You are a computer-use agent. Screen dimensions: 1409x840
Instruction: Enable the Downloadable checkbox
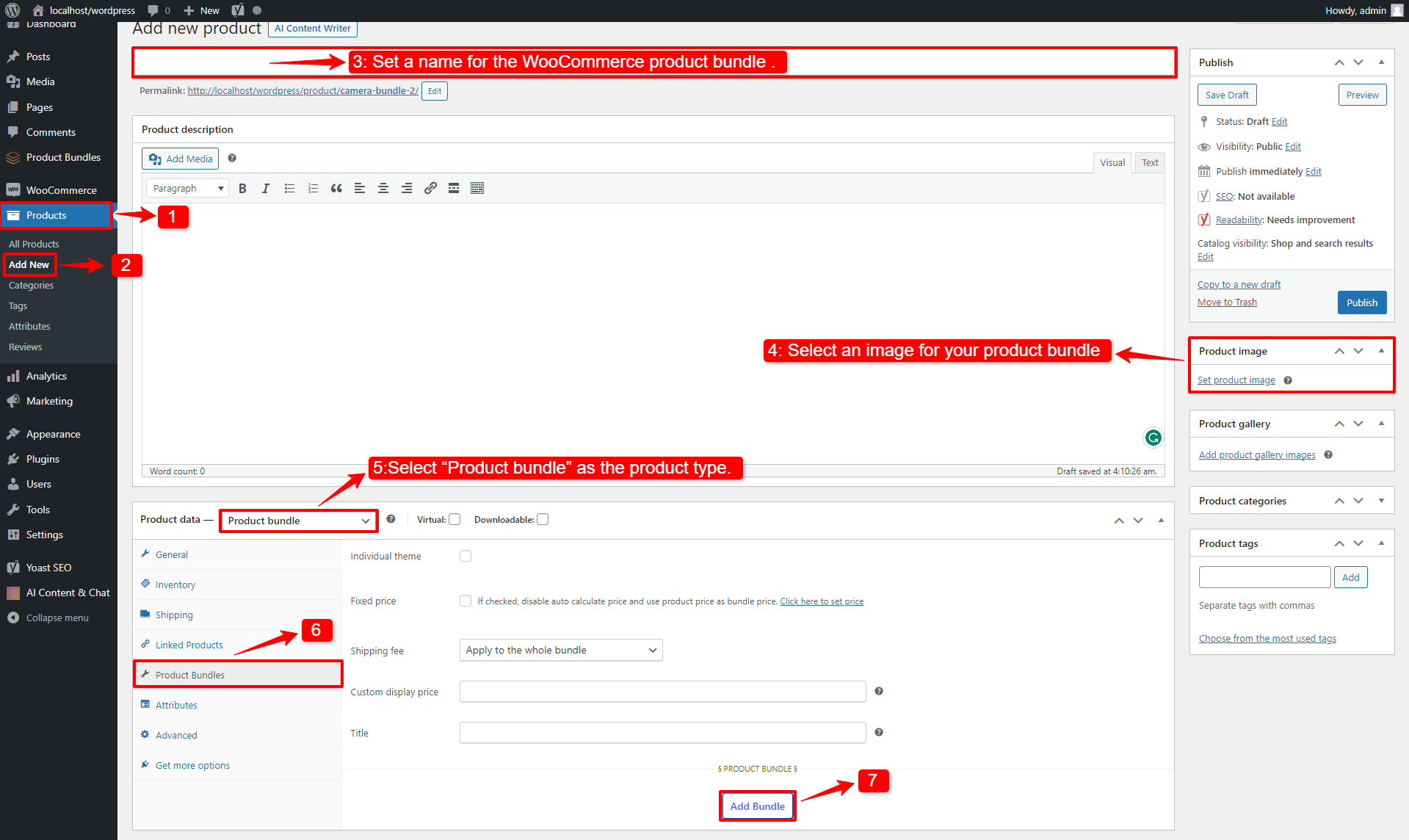[x=543, y=519]
